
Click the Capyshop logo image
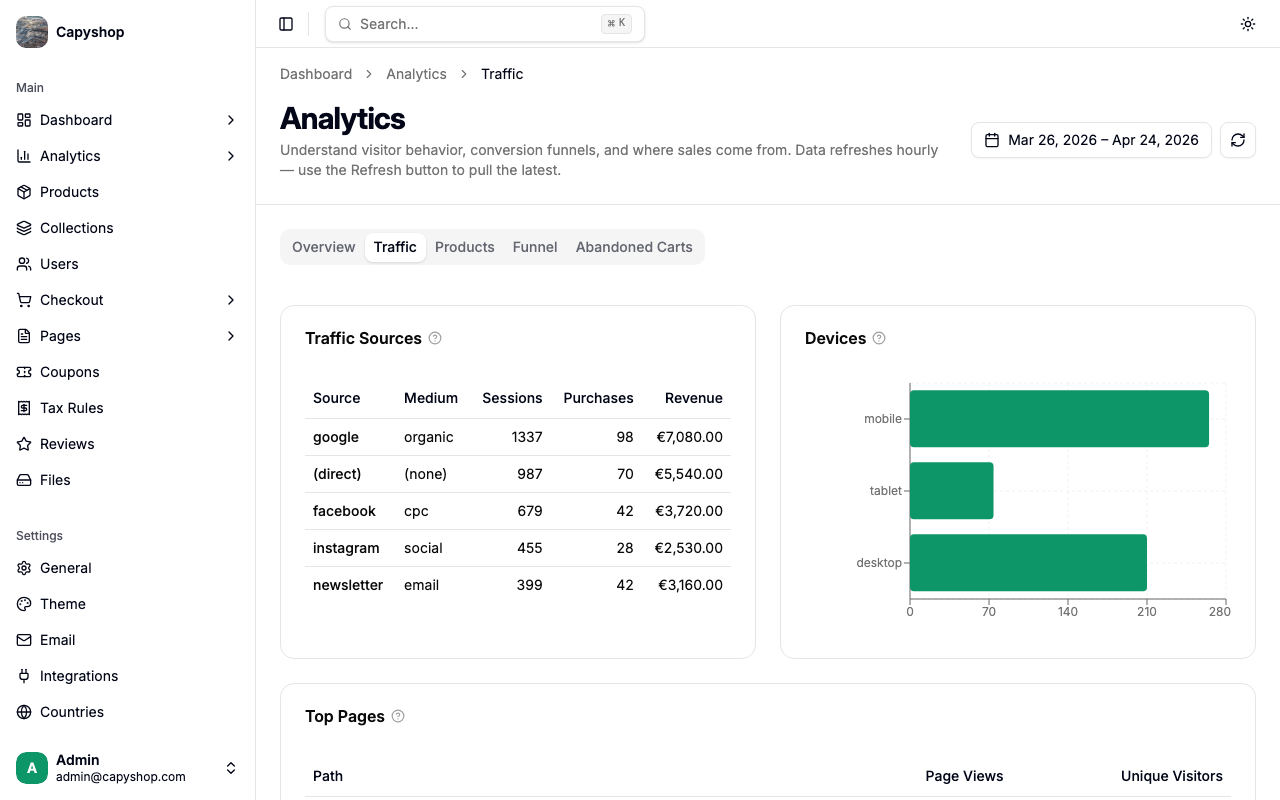32,32
